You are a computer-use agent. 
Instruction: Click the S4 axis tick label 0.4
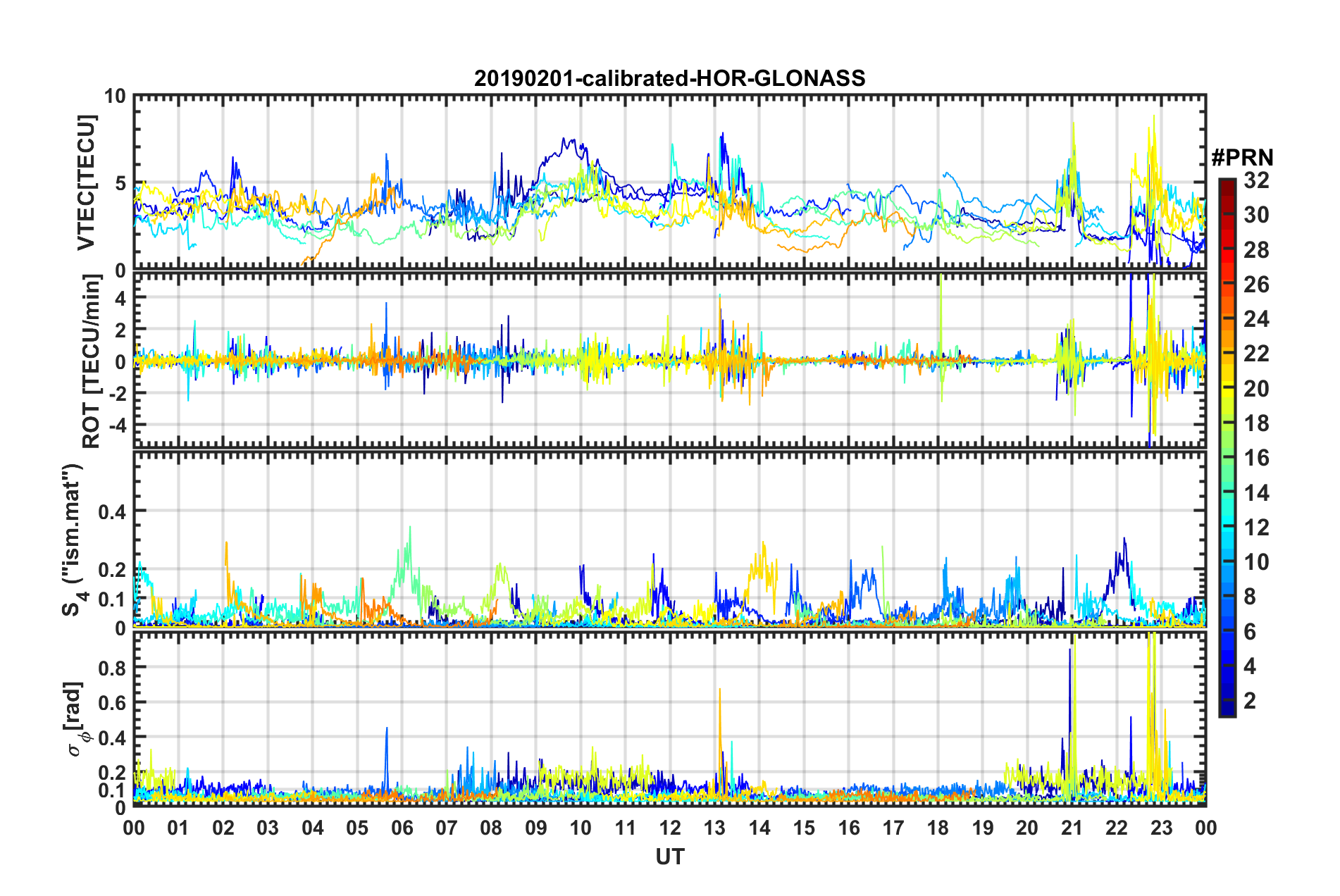[x=112, y=511]
